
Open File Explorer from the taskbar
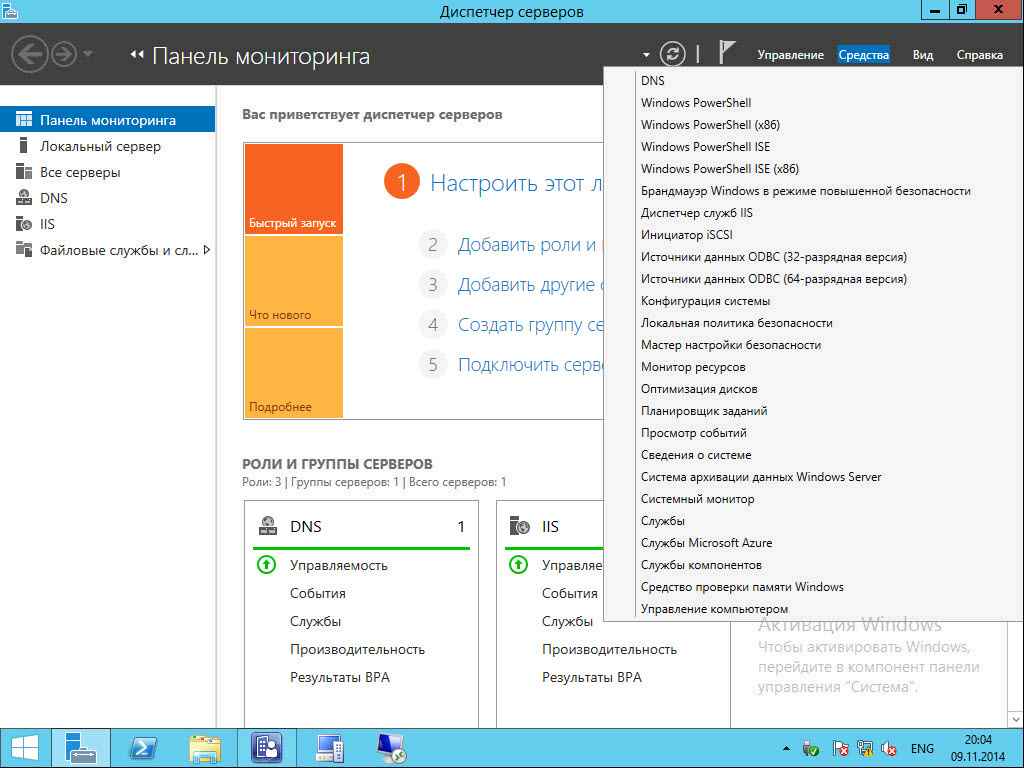(x=205, y=747)
